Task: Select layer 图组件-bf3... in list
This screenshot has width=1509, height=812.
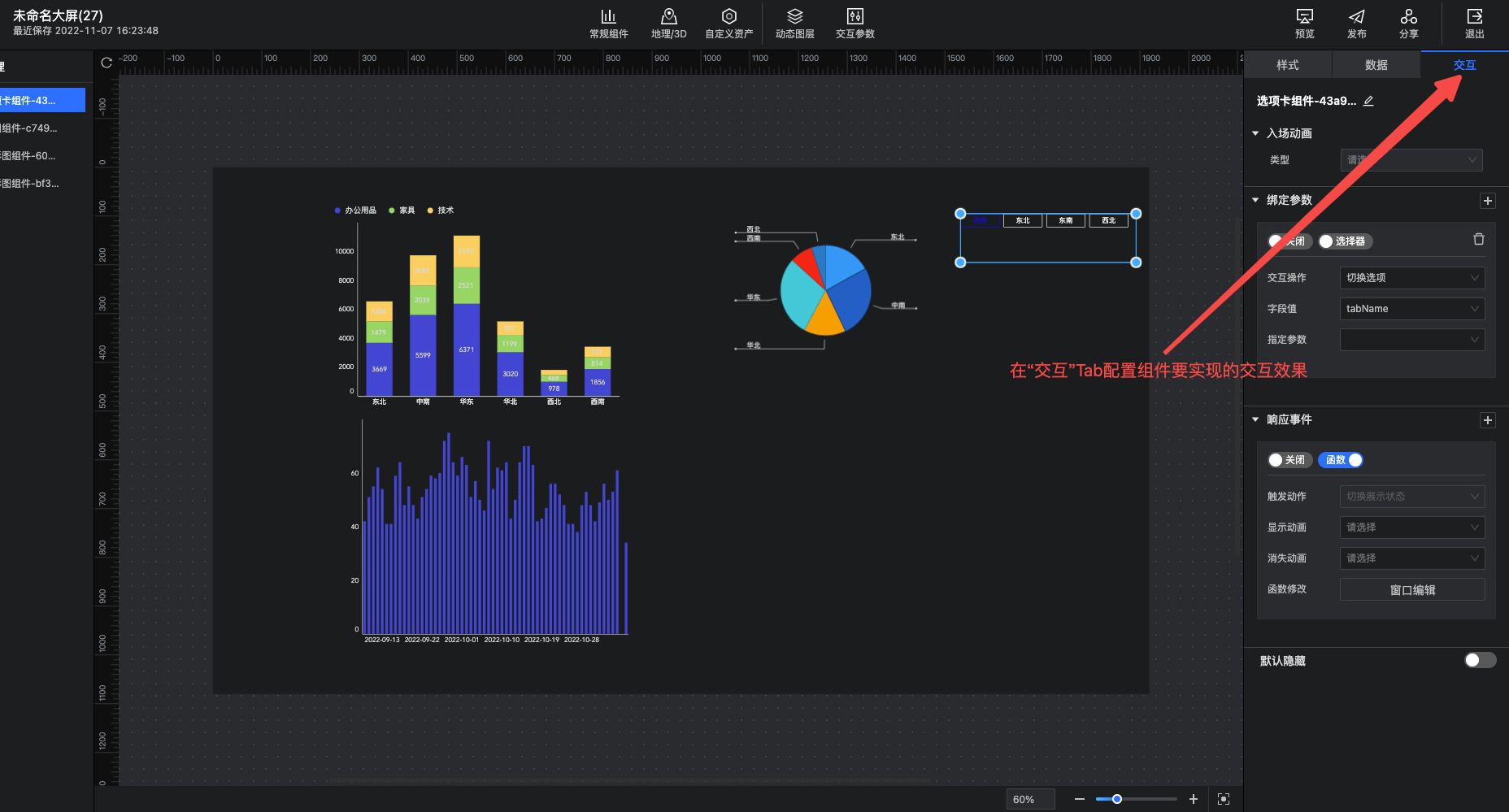Action: coord(42,184)
